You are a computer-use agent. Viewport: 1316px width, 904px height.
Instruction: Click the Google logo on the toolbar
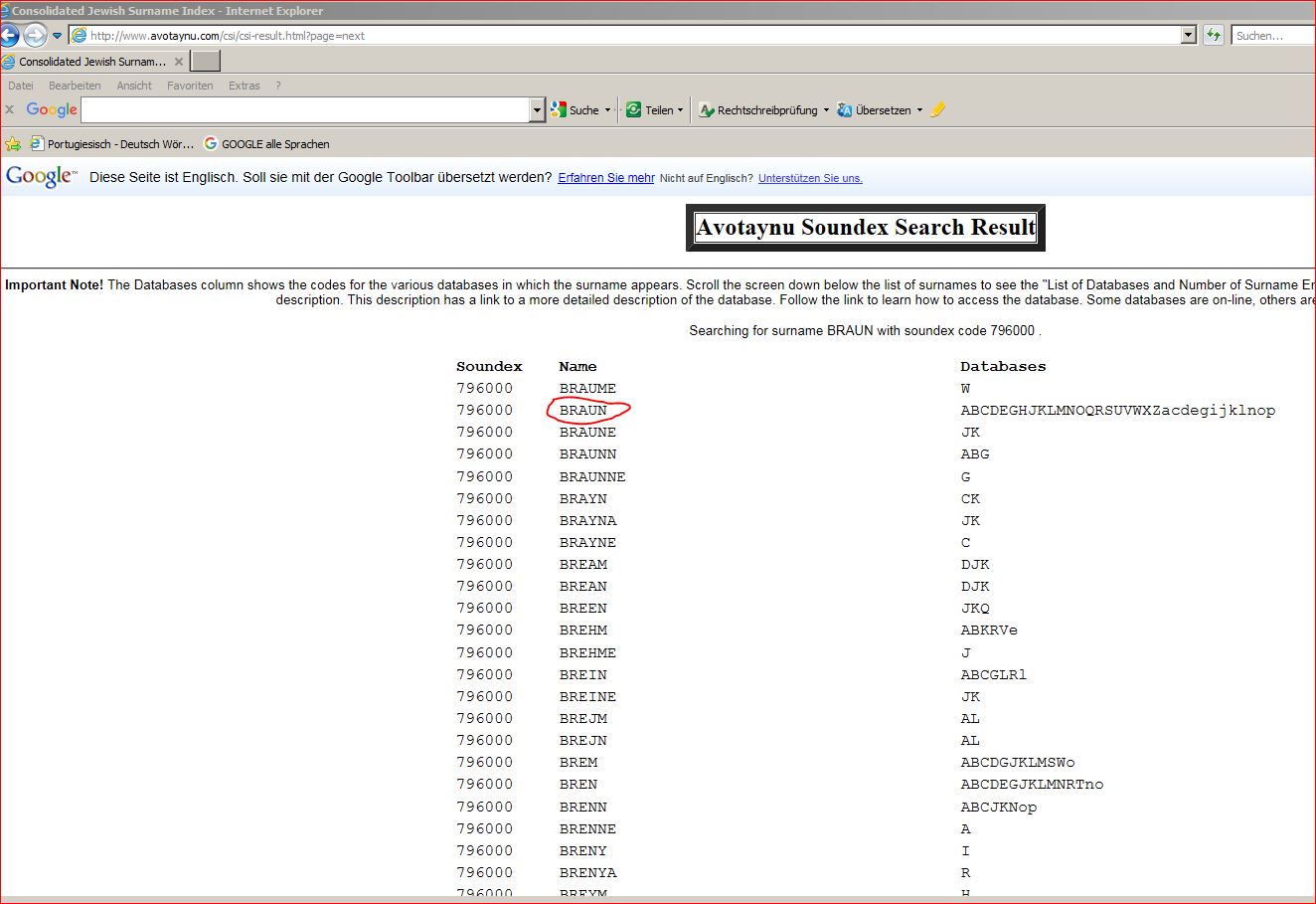(52, 109)
